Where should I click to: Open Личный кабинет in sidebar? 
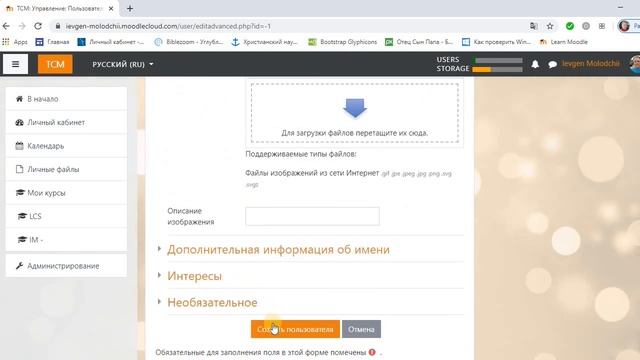pyautogui.click(x=66, y=122)
